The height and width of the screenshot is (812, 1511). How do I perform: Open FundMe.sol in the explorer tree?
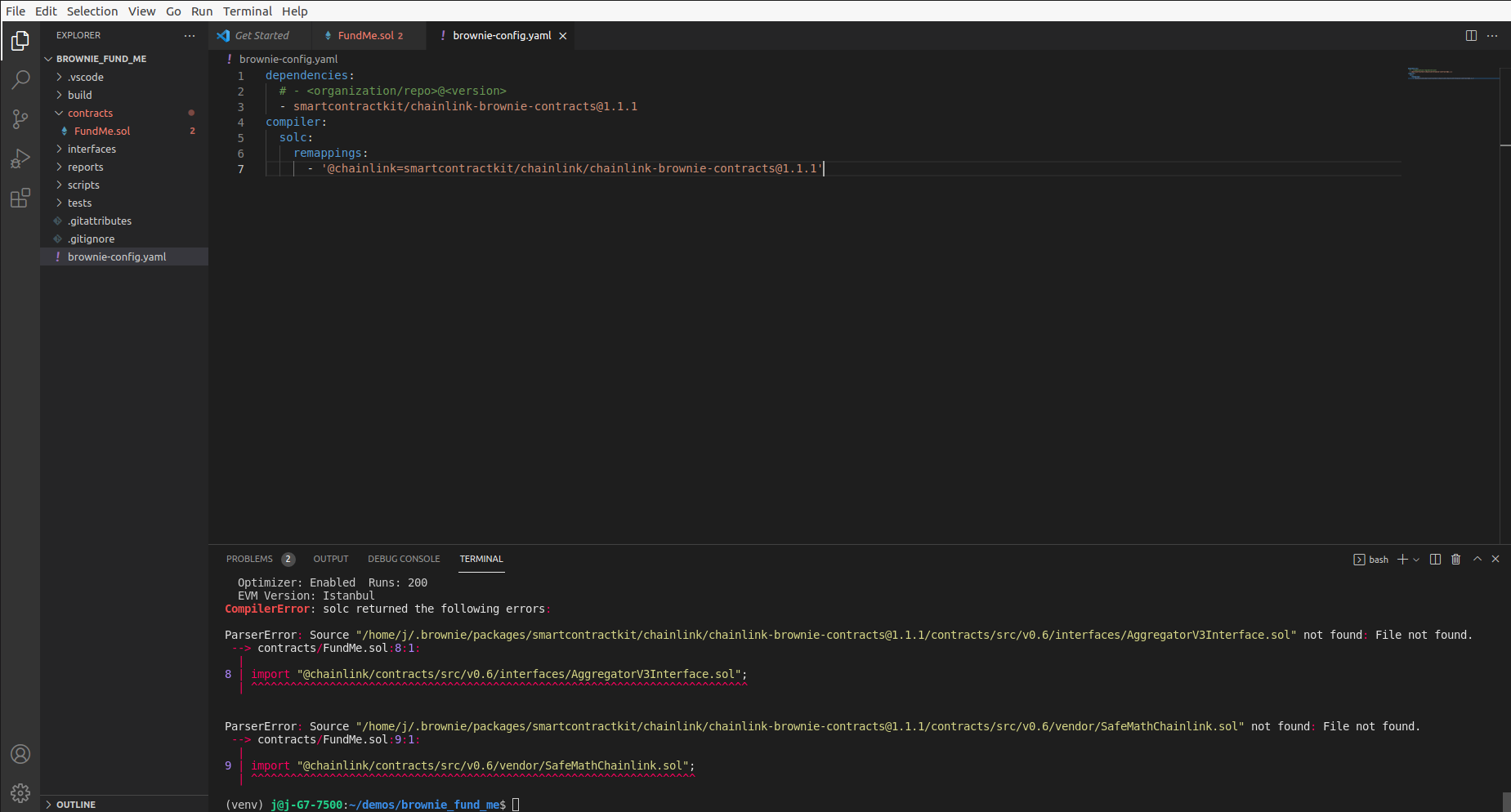pos(124,132)
